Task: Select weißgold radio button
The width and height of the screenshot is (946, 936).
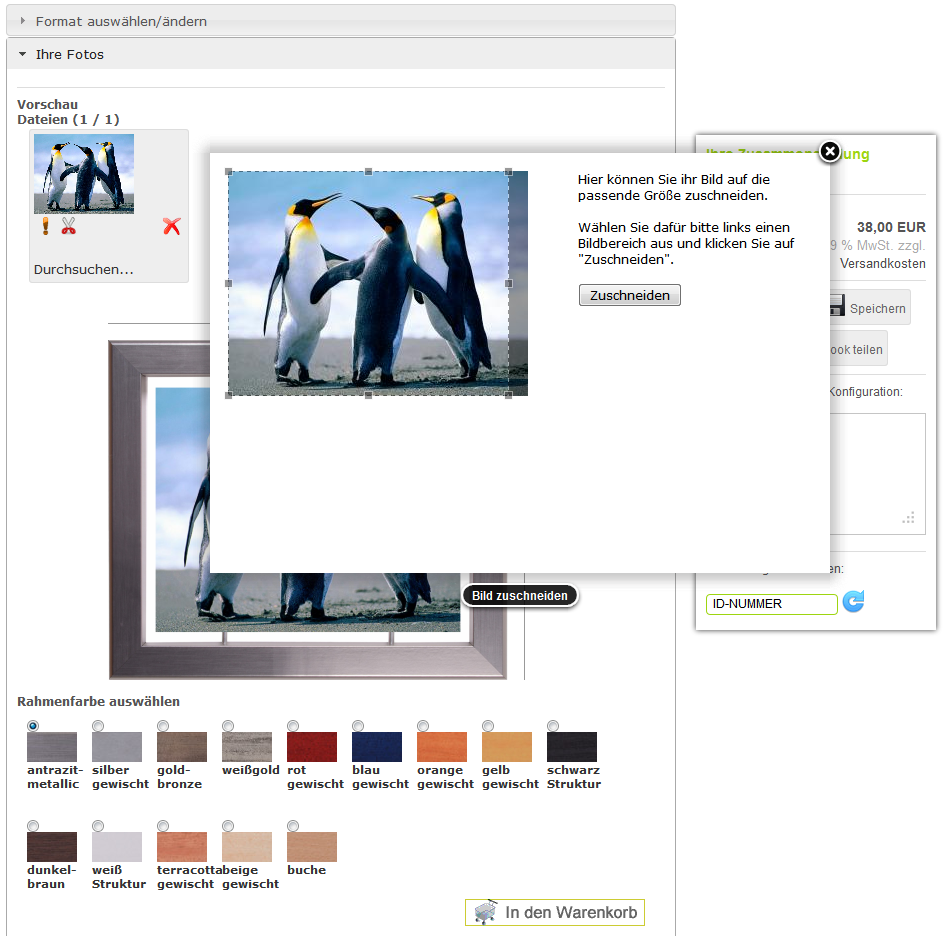Action: [228, 725]
